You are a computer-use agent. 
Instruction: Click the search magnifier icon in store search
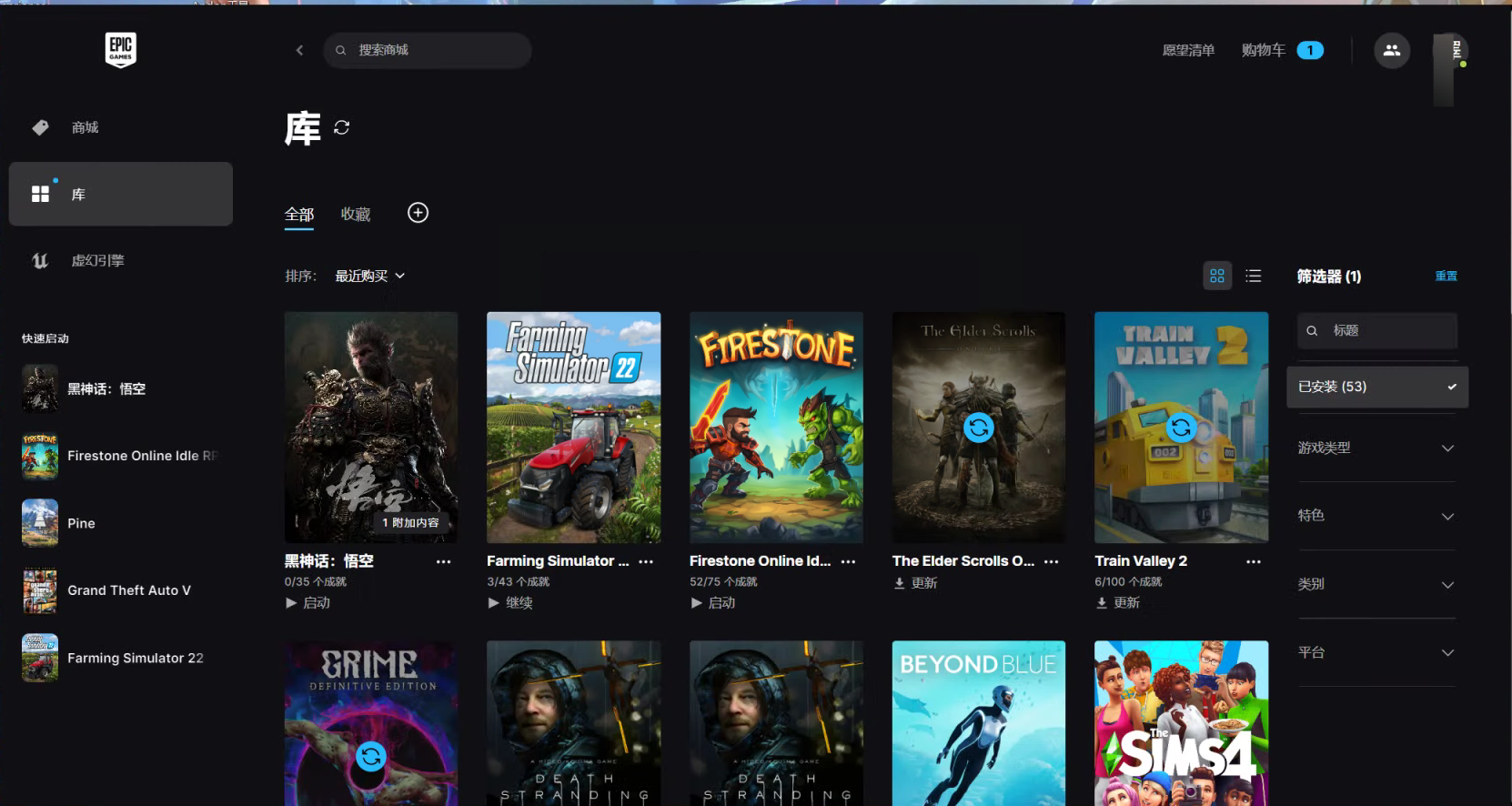(340, 50)
